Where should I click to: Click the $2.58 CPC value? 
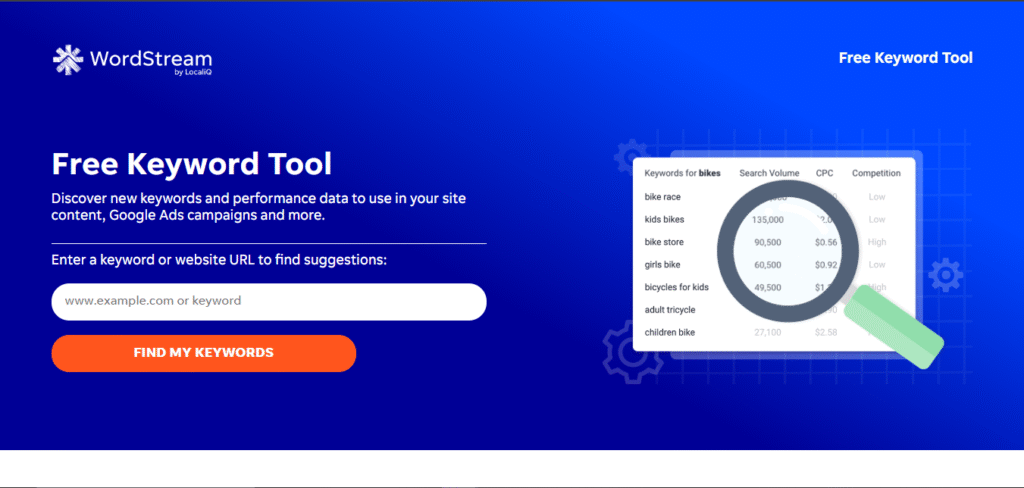pyautogui.click(x=826, y=333)
